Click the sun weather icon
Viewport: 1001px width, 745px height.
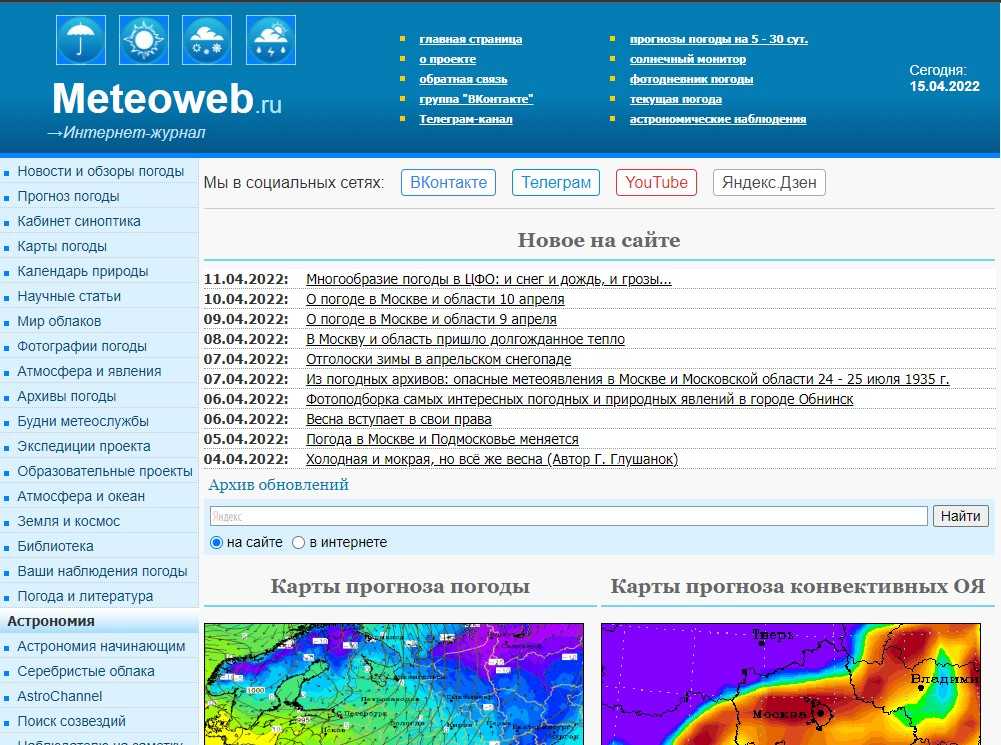pos(144,40)
